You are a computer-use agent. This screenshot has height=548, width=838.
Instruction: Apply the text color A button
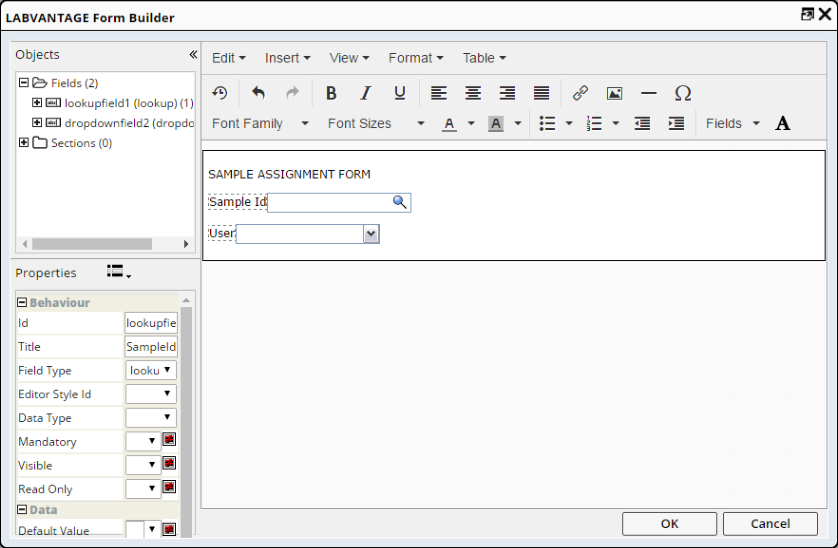pyautogui.click(x=449, y=124)
